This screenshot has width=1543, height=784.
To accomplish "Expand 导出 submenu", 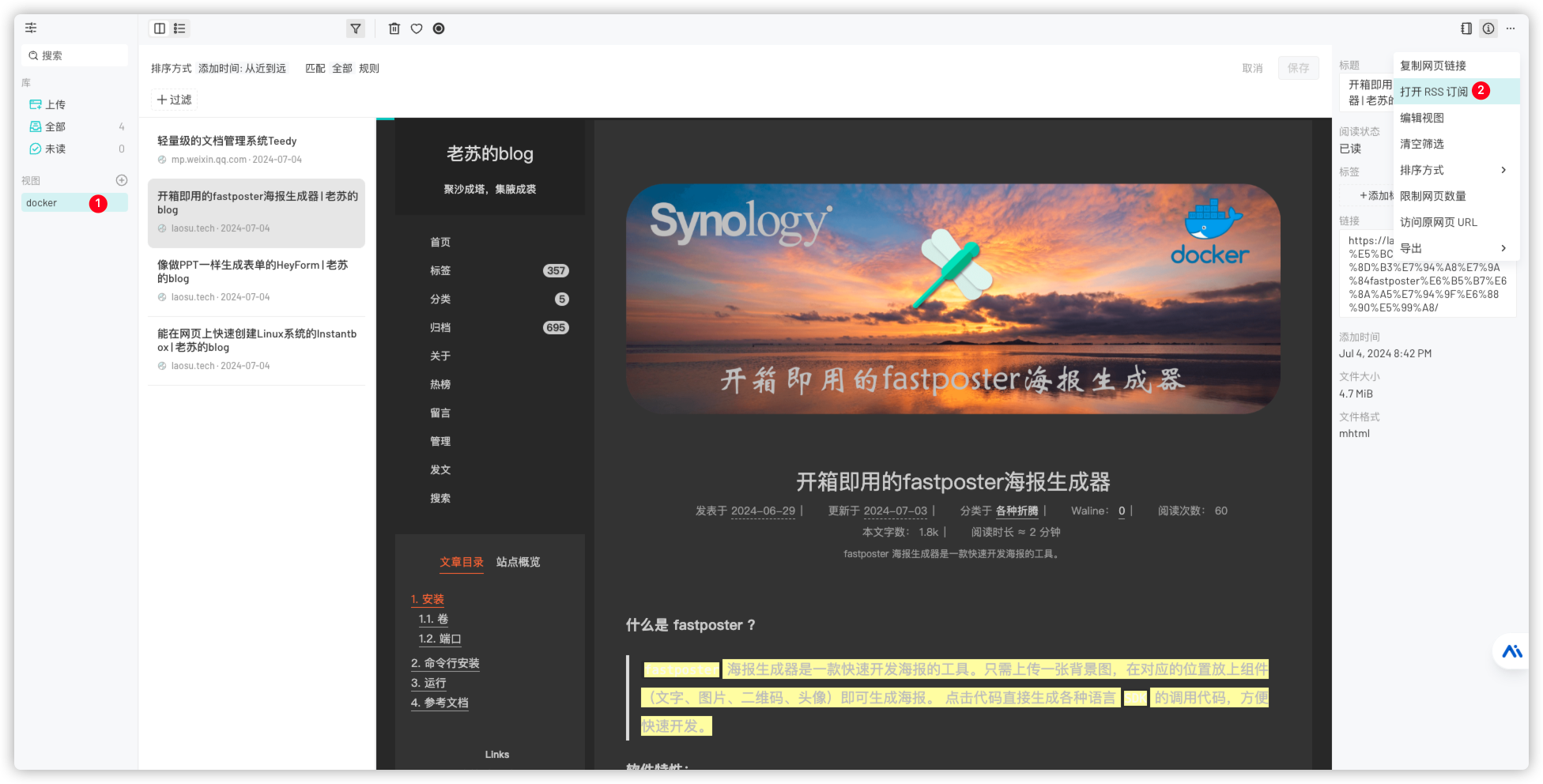I will [1456, 248].
